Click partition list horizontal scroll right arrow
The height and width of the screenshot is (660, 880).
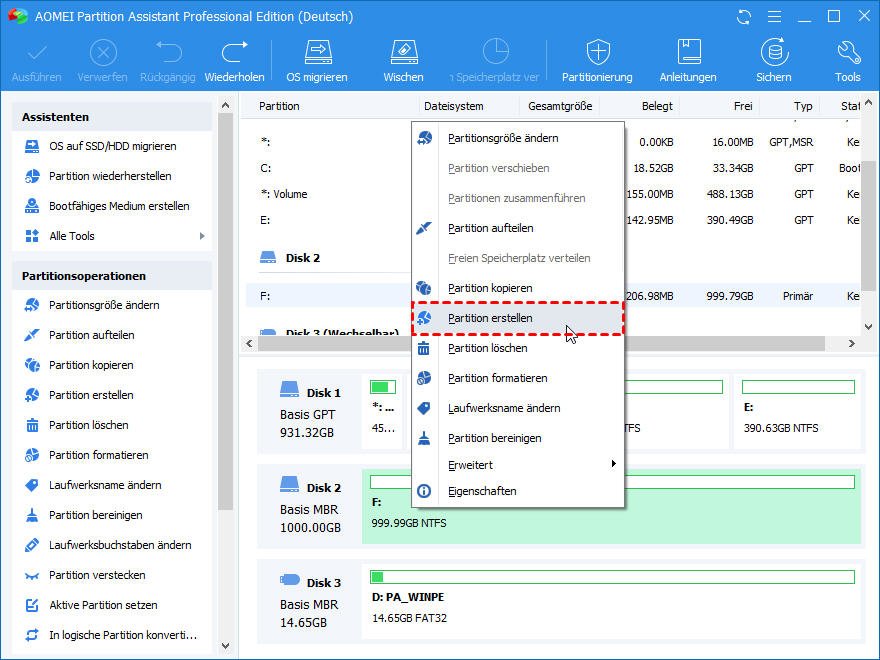coord(851,343)
